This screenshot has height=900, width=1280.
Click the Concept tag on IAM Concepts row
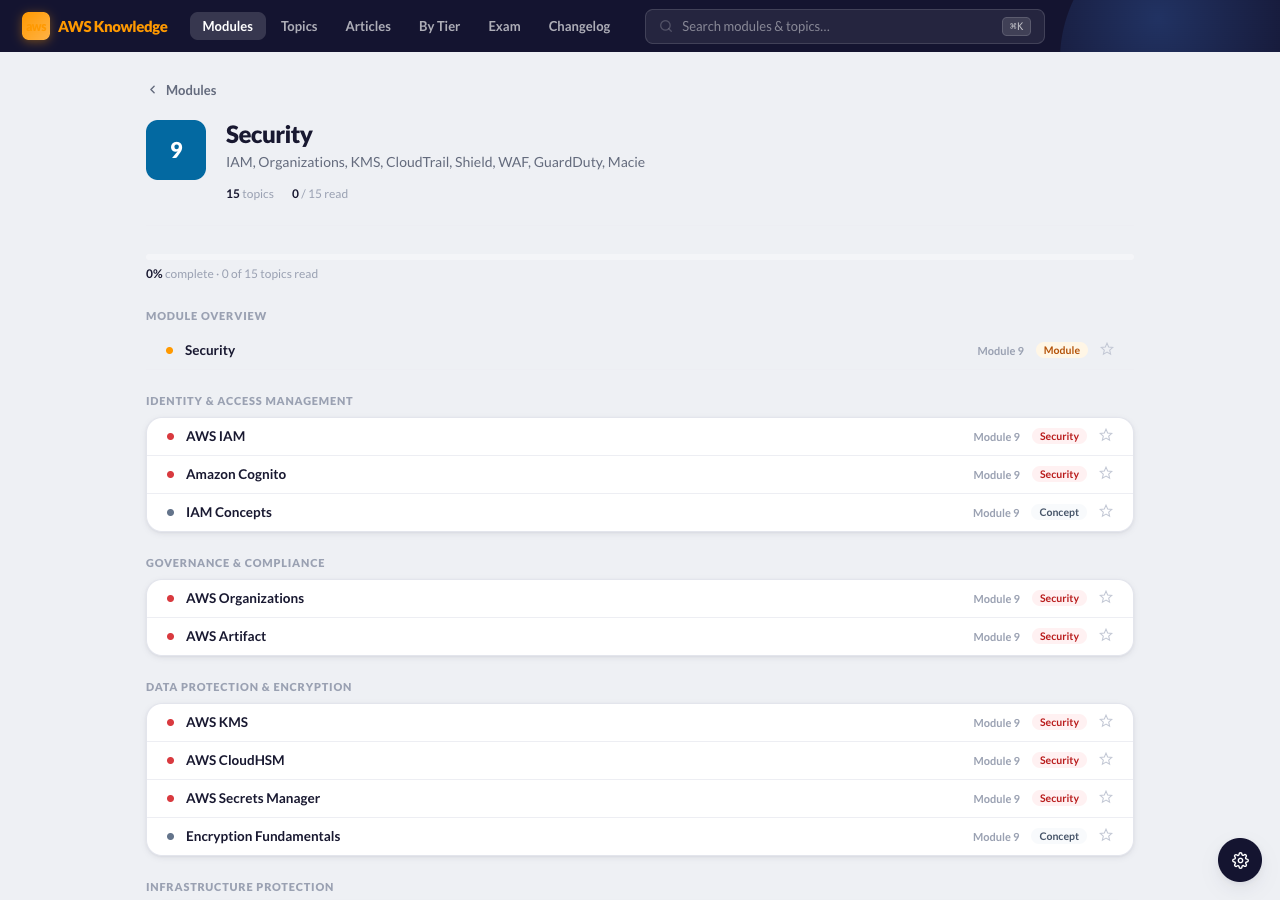1059,512
